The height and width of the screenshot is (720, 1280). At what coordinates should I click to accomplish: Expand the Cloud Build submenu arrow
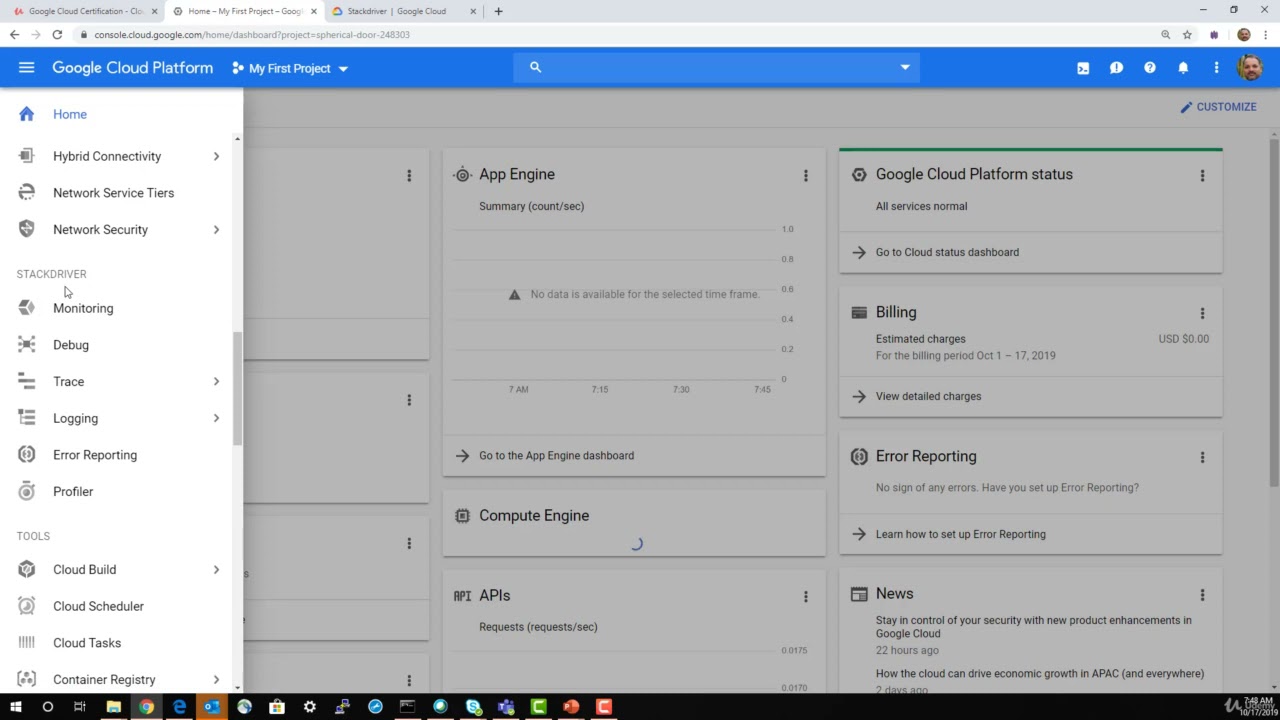tap(216, 570)
